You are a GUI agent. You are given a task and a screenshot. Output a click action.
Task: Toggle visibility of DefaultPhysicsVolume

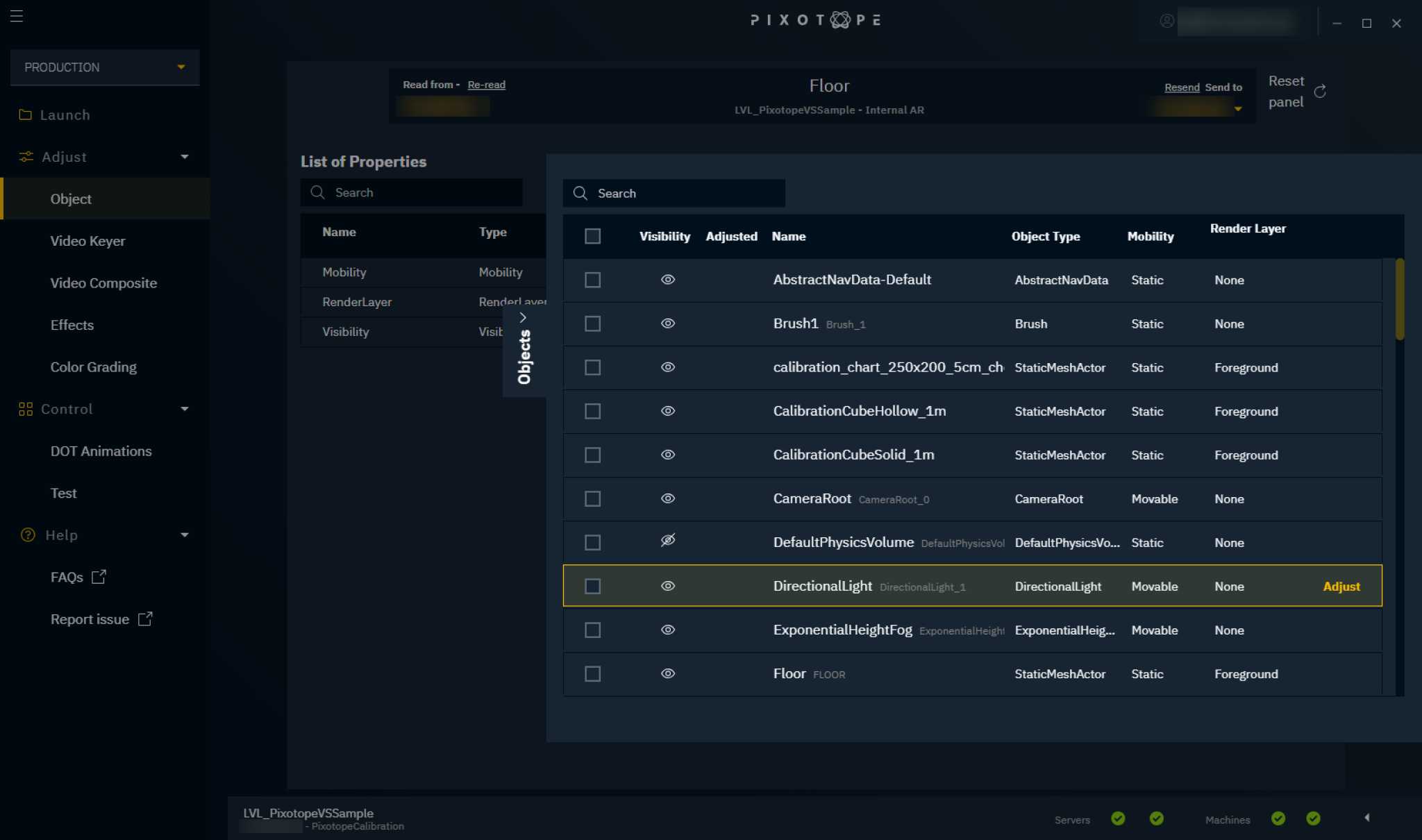point(668,541)
